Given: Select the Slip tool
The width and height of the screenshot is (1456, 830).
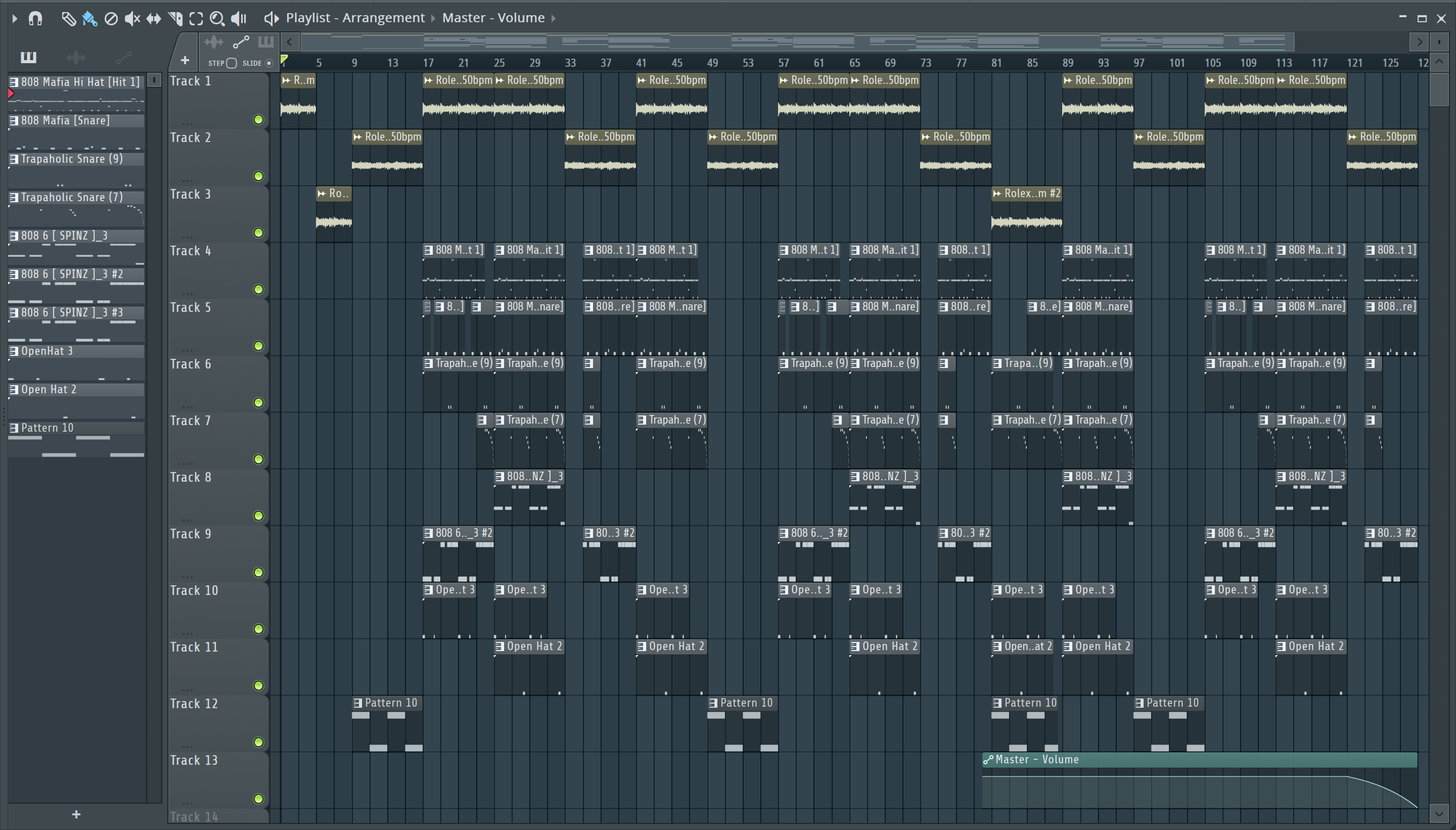Looking at the screenshot, I should 153,19.
